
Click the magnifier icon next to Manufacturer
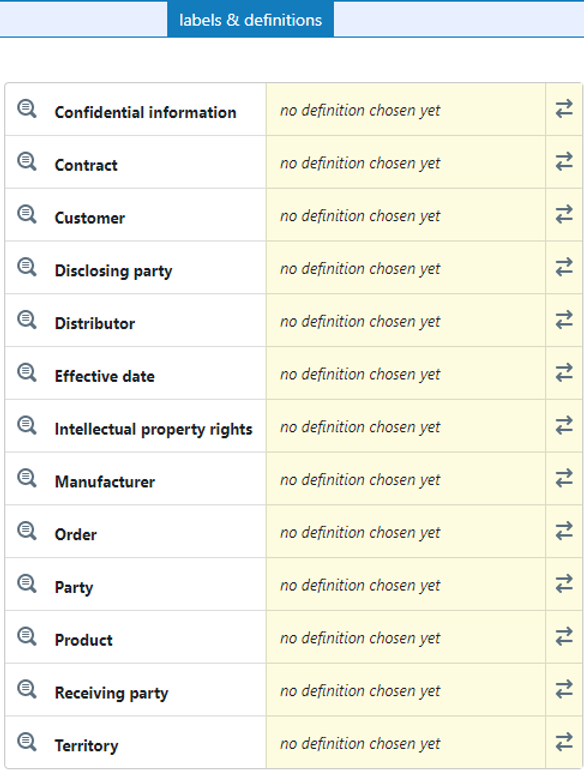[x=27, y=478]
